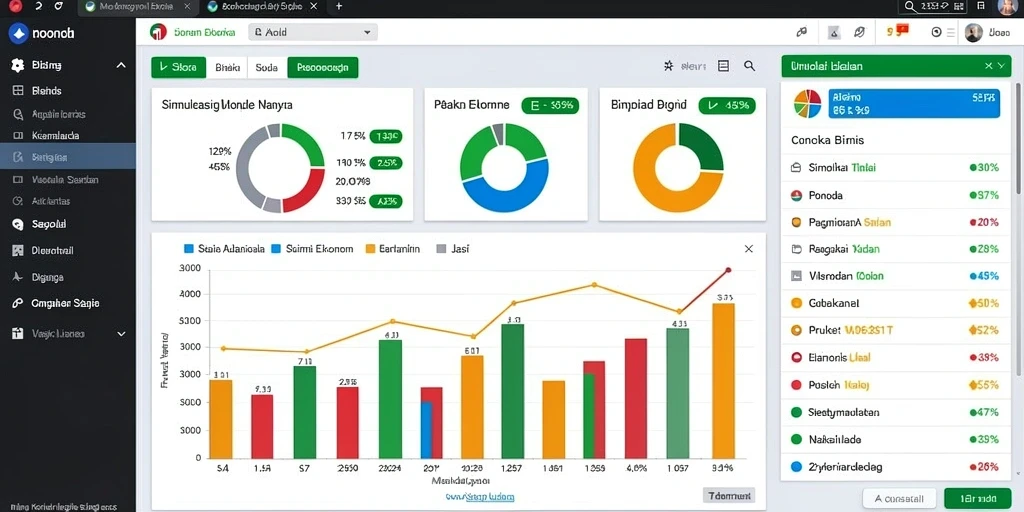Click the search icon beside Aspale iceras
Screen dimensions: 1024x512
18,114
